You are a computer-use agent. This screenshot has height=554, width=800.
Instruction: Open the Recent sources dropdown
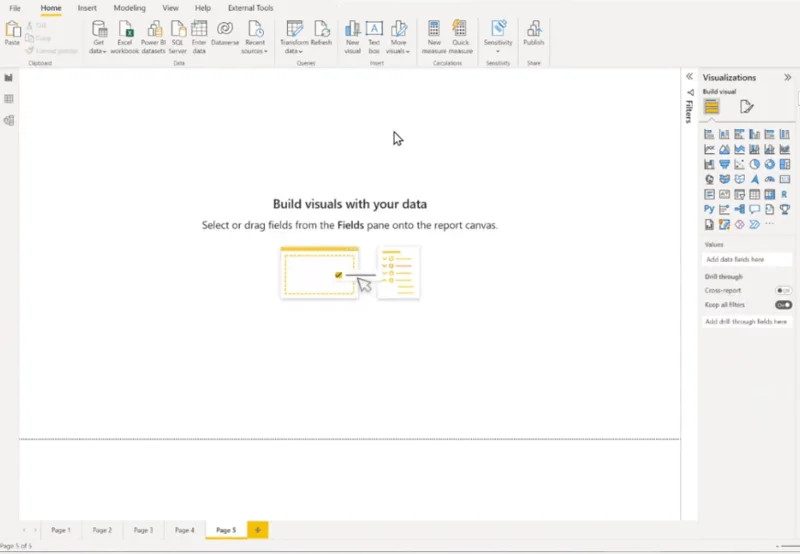(255, 37)
